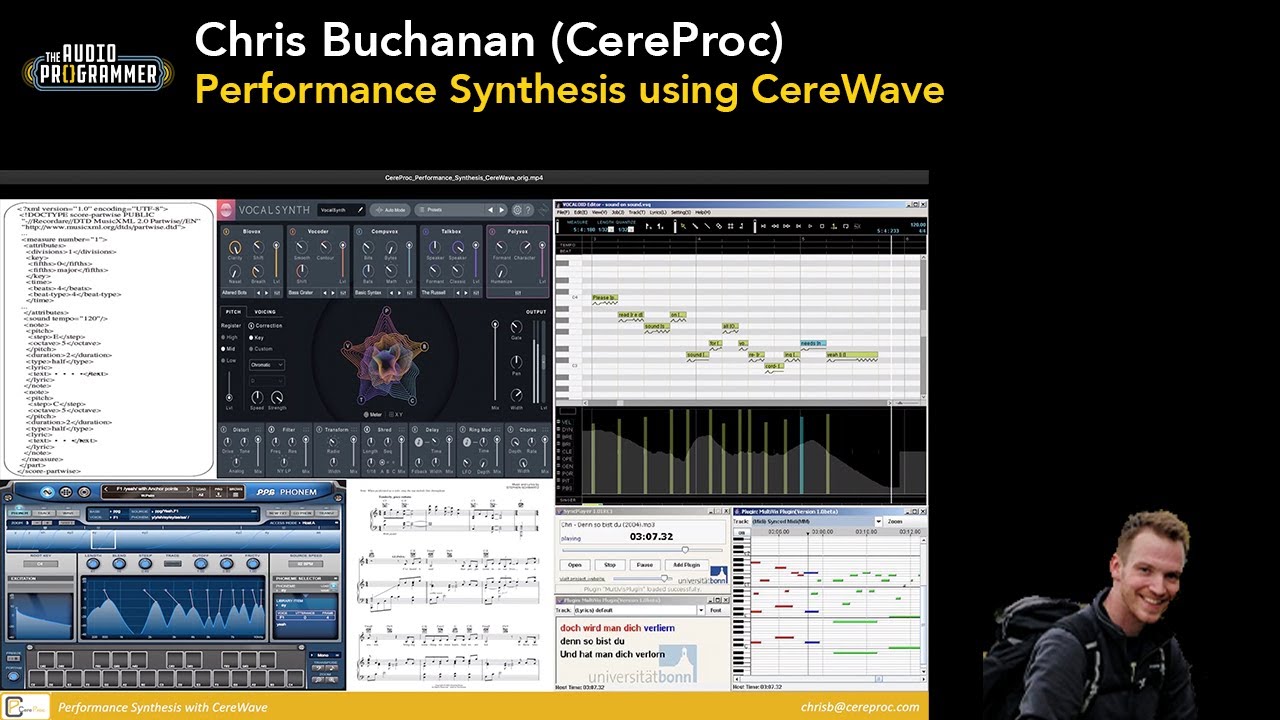Click fast-forward icon in VOCALOID transport

787,226
